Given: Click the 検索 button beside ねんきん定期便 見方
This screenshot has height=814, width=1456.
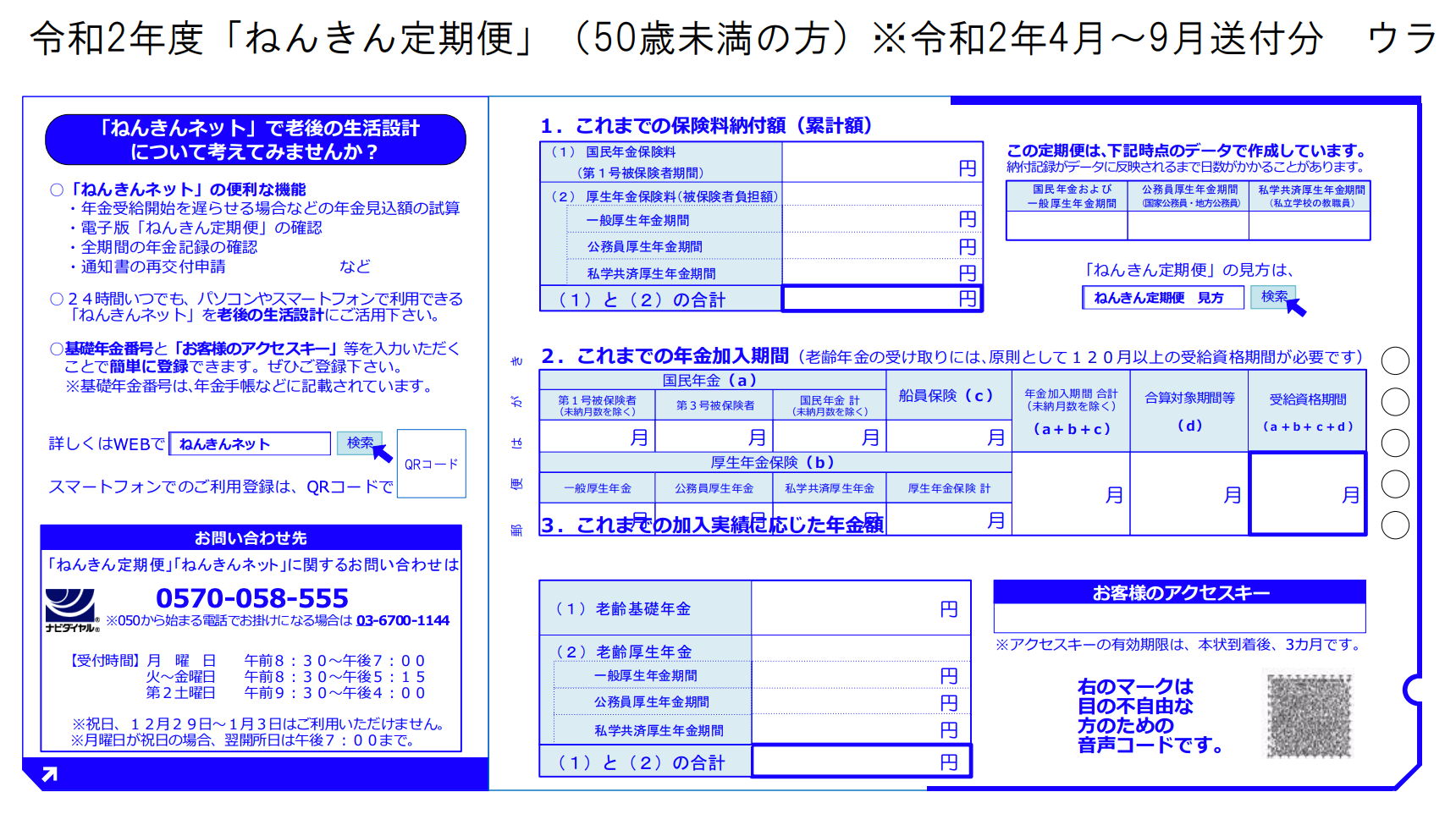Looking at the screenshot, I should [1272, 296].
